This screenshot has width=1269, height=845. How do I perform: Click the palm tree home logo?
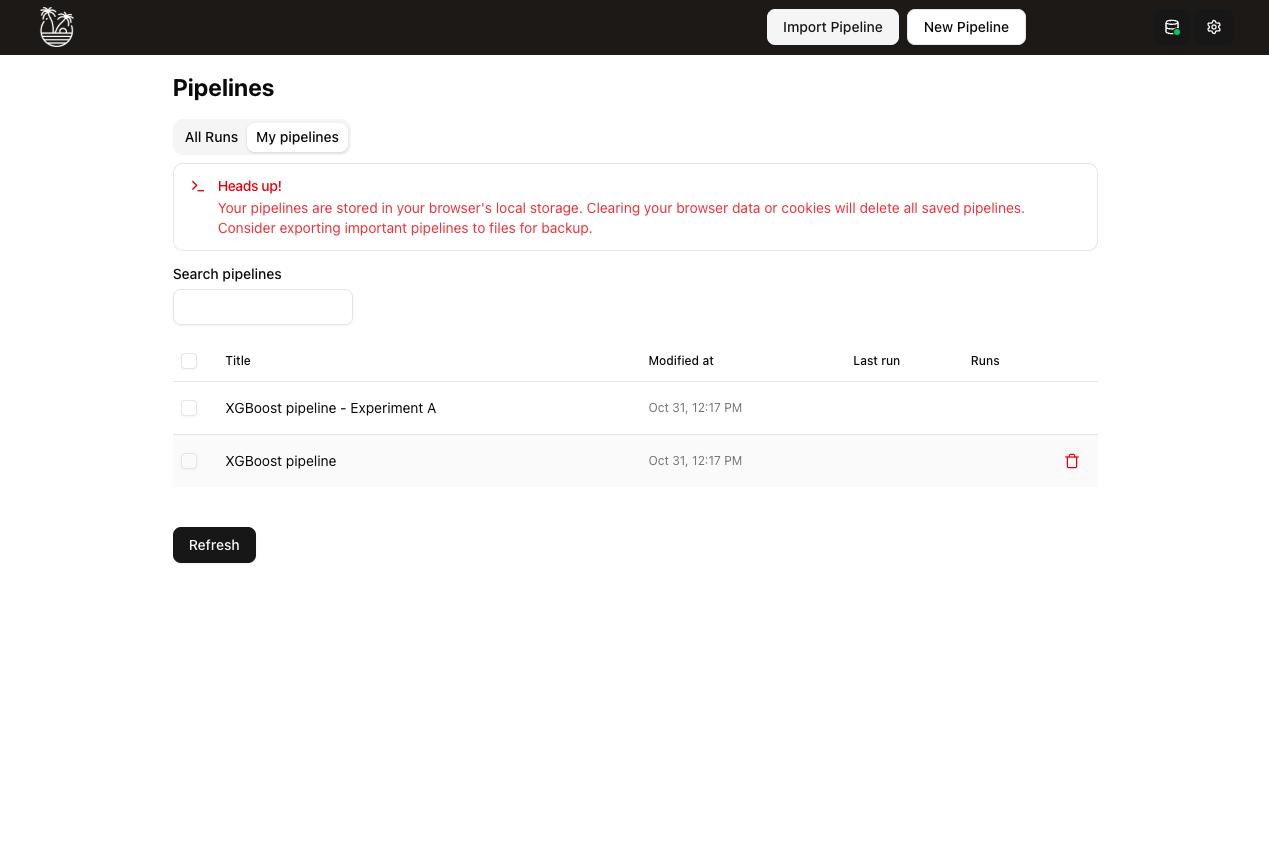point(57,27)
